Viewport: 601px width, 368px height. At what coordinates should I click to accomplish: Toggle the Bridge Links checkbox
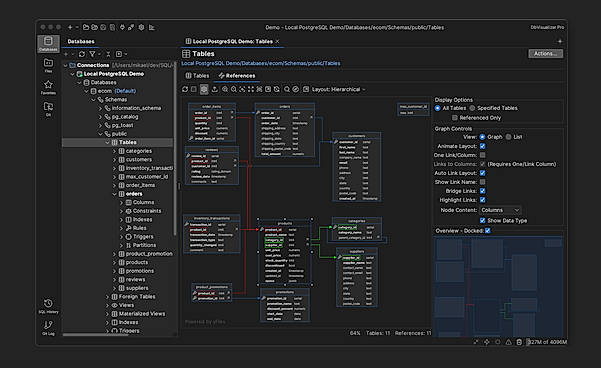pos(483,191)
